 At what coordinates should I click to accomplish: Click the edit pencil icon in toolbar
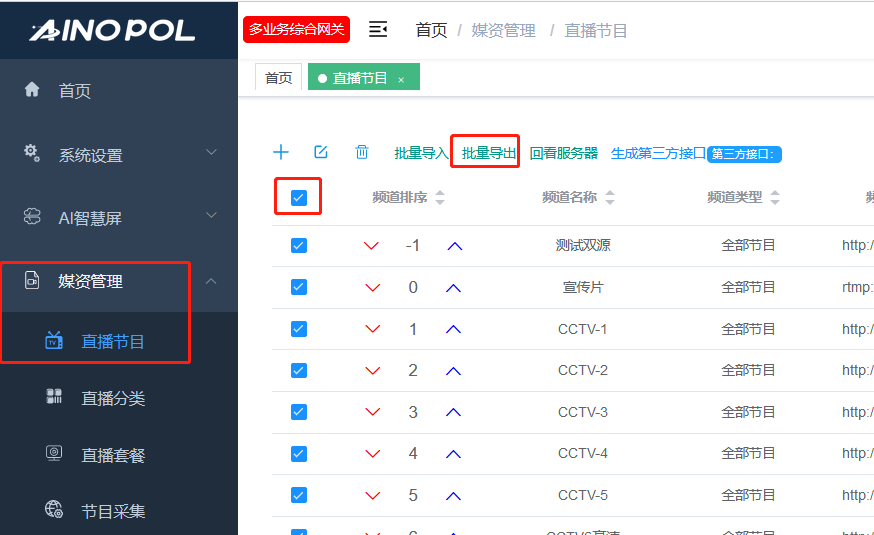(321, 152)
